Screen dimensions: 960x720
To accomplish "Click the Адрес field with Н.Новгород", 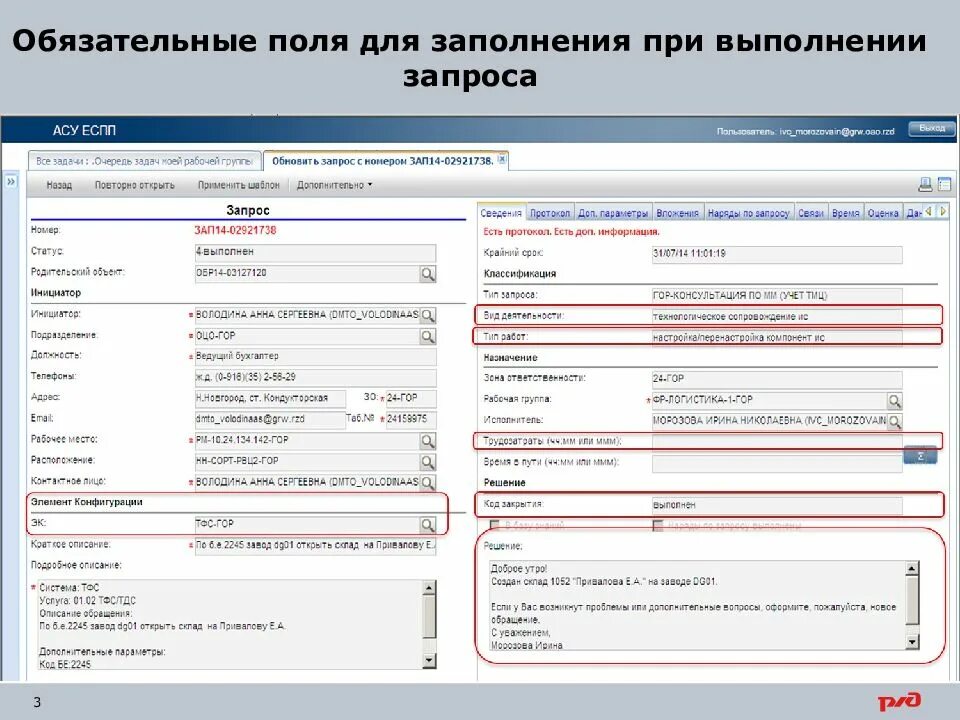I will (x=270, y=399).
